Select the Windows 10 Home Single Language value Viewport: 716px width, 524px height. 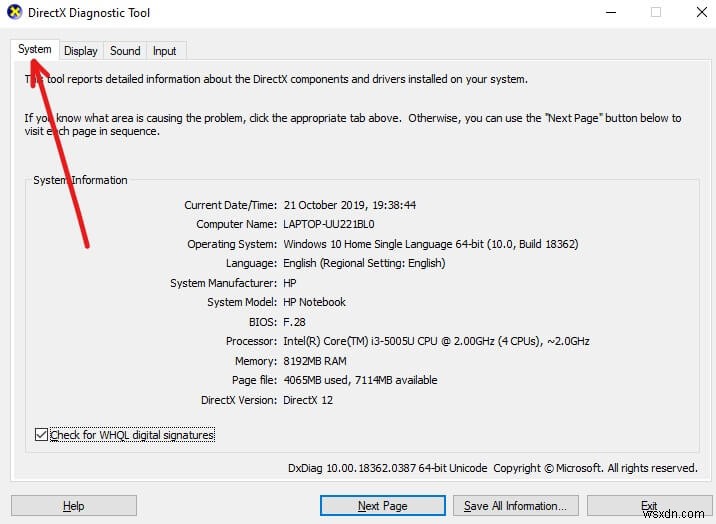coord(431,244)
